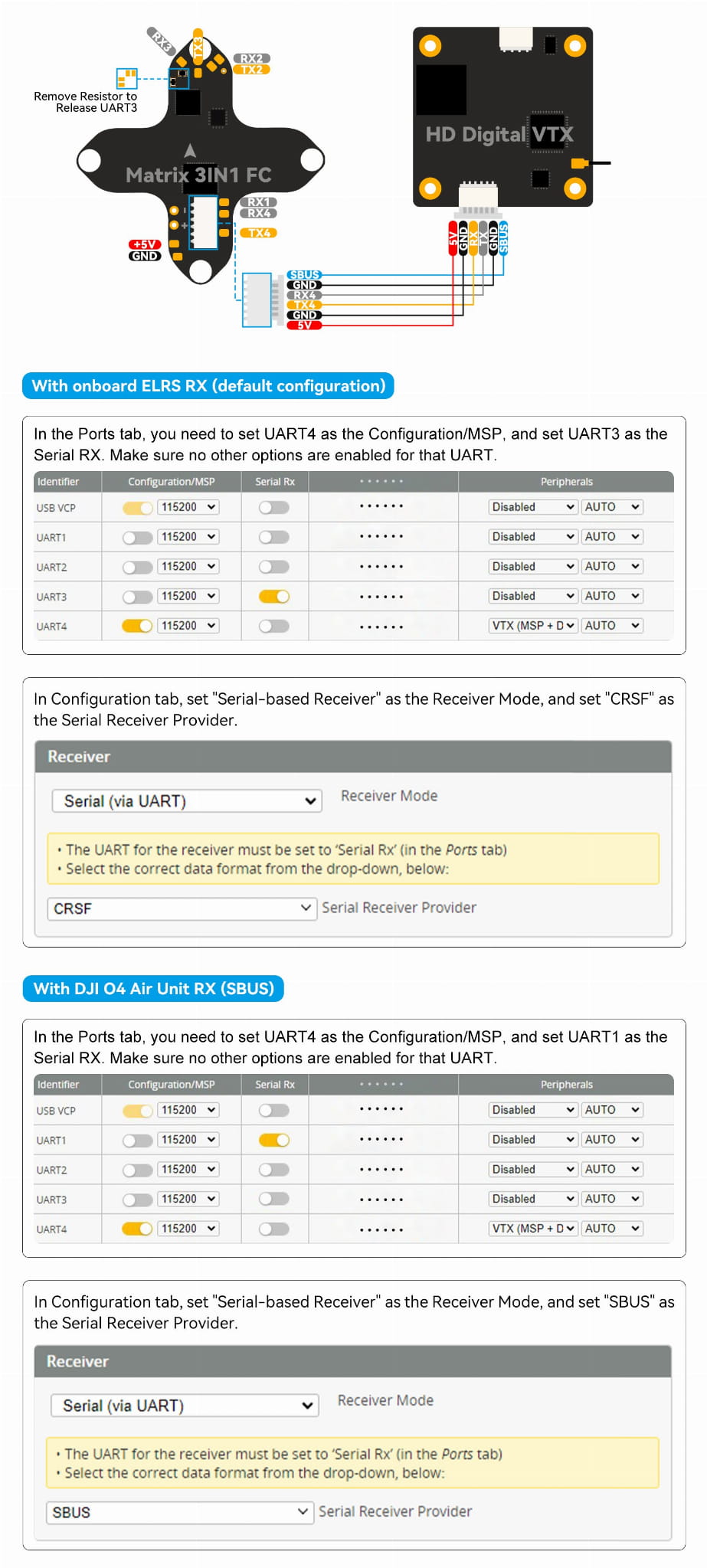Toggle UART1 Serial Rx in DJI O4 table

tap(274, 1140)
